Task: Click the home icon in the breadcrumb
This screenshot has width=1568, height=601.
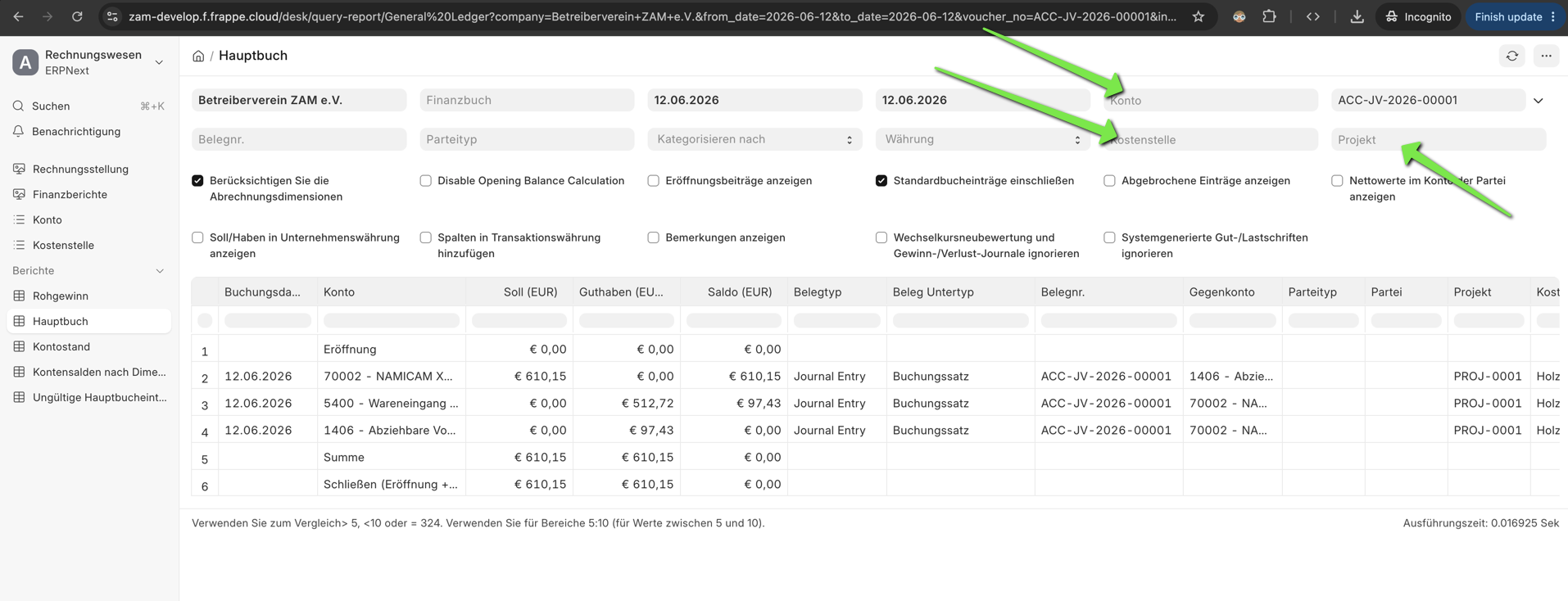Action: (x=198, y=56)
